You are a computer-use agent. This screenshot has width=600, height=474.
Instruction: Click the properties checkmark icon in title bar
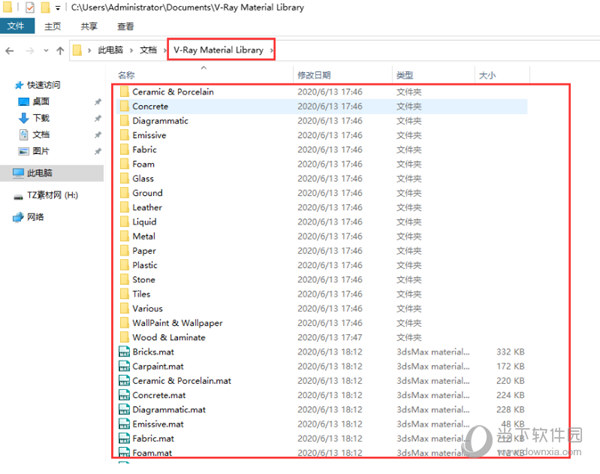pos(30,7)
